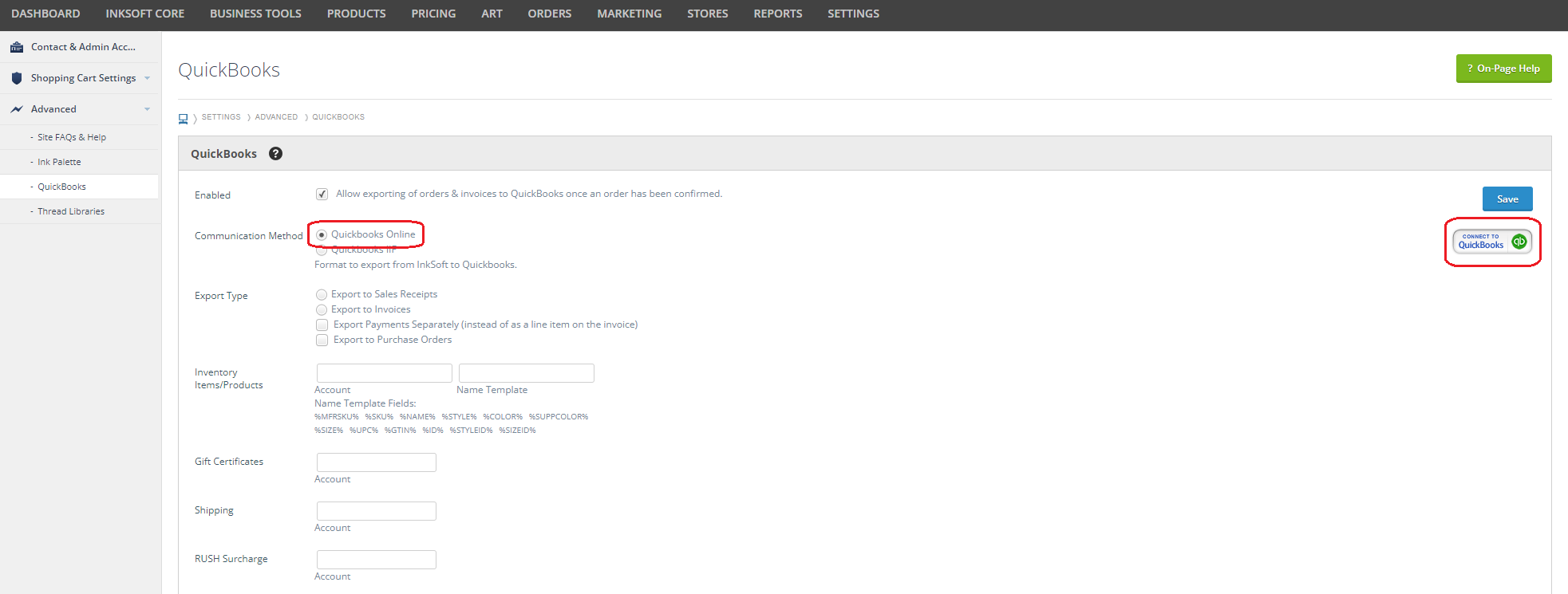Screen dimensions: 1568x594
Task: Open Ink Palette settings
Action: (59, 162)
